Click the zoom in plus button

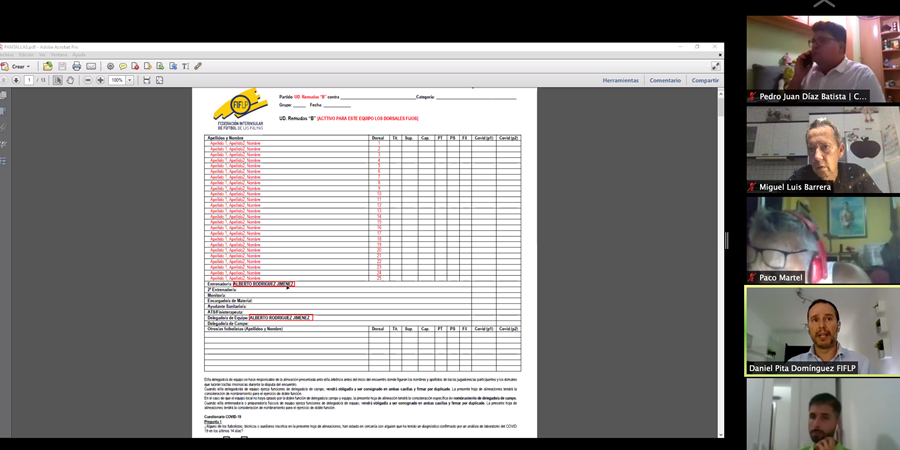[100, 80]
